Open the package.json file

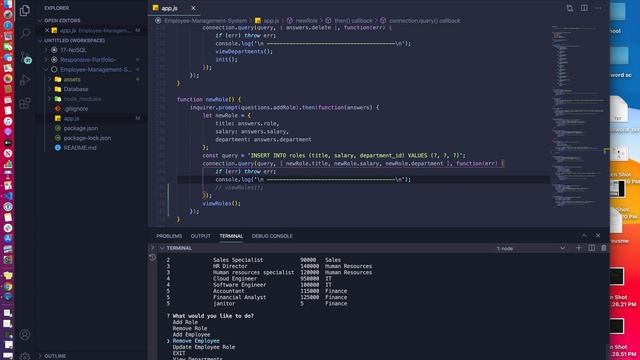coord(81,128)
